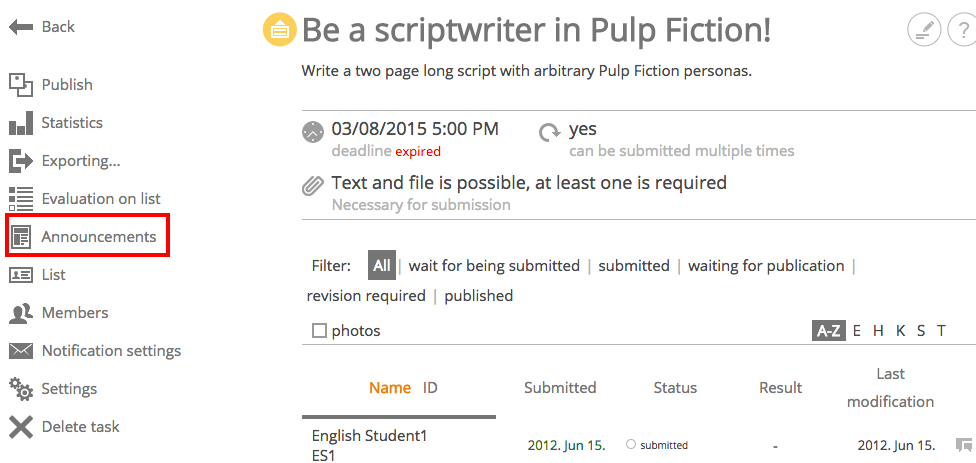Select the All filter
The width and height of the screenshot is (976, 463).
click(382, 266)
